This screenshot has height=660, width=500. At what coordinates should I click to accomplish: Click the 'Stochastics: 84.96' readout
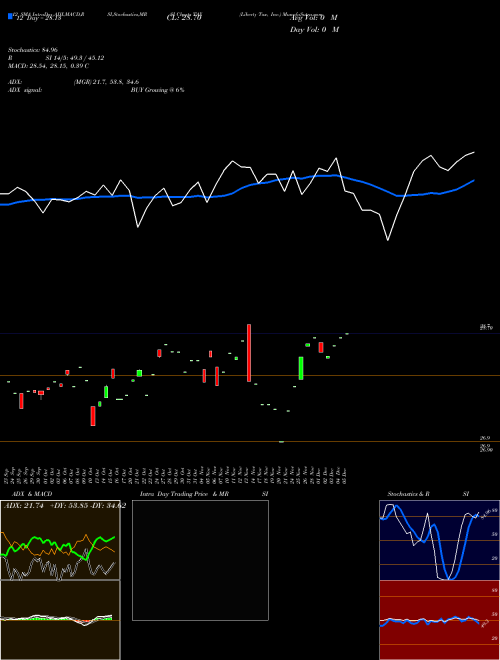coord(33,50)
